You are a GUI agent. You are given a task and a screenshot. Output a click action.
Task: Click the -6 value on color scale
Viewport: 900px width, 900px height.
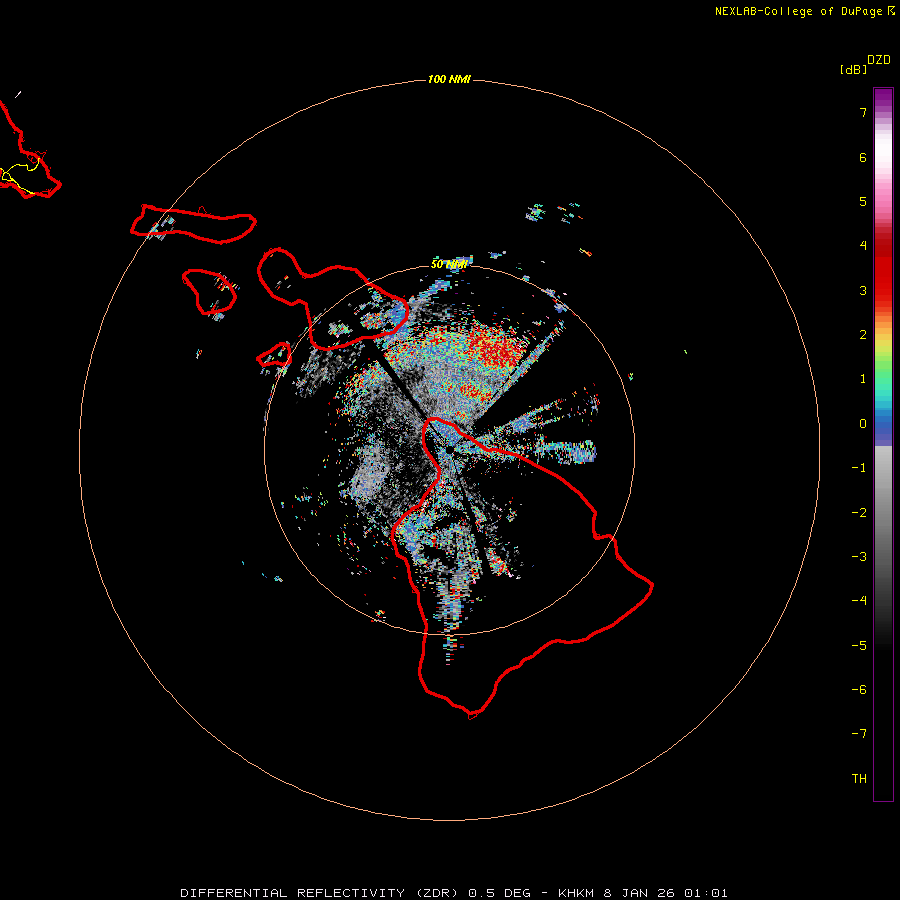tap(859, 690)
